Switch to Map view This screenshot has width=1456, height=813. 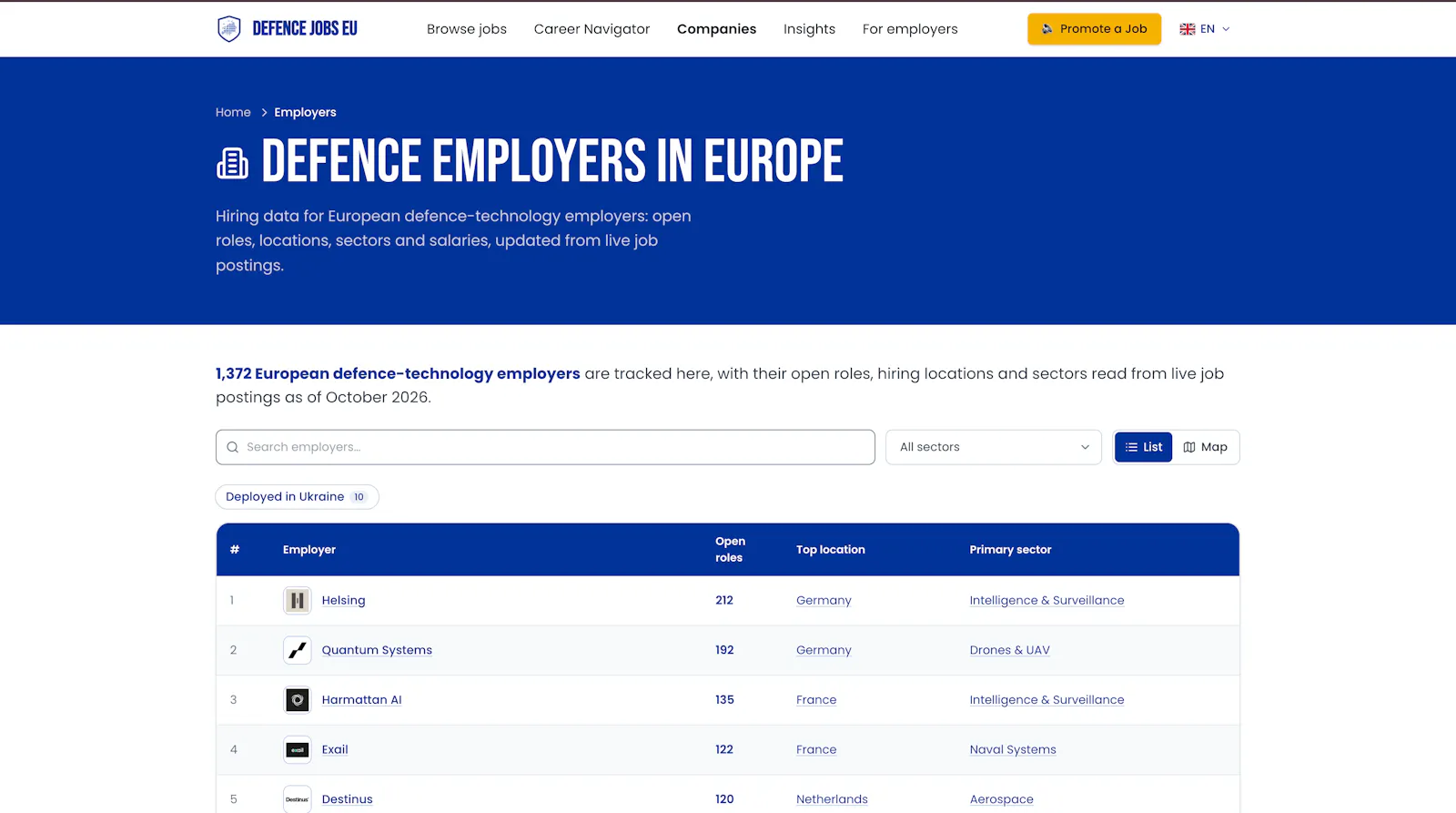pyautogui.click(x=1205, y=447)
